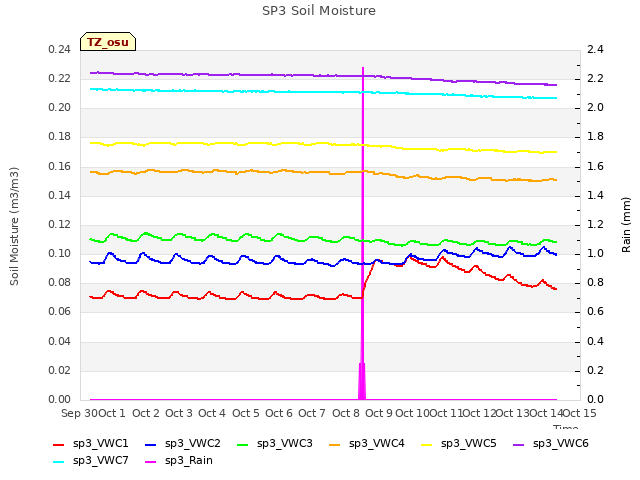Screen dimensions: 640x480
Task: Click the magenta rain spike peak
Action: click(x=363, y=69)
